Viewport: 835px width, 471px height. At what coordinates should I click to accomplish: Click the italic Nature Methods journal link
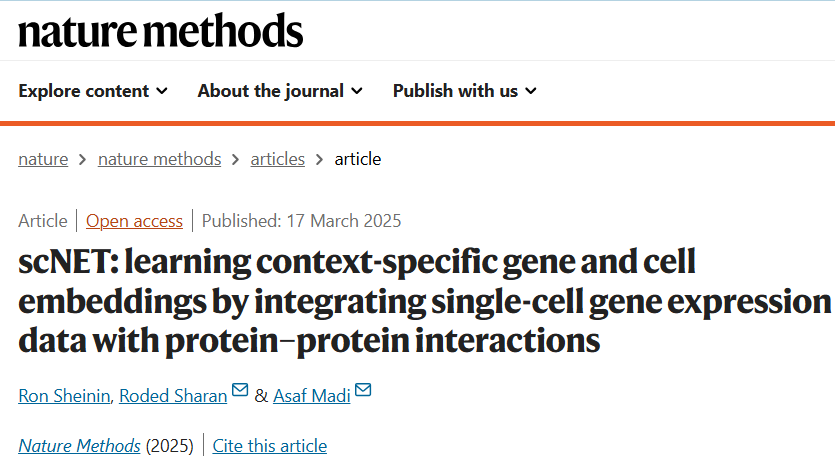click(x=79, y=446)
